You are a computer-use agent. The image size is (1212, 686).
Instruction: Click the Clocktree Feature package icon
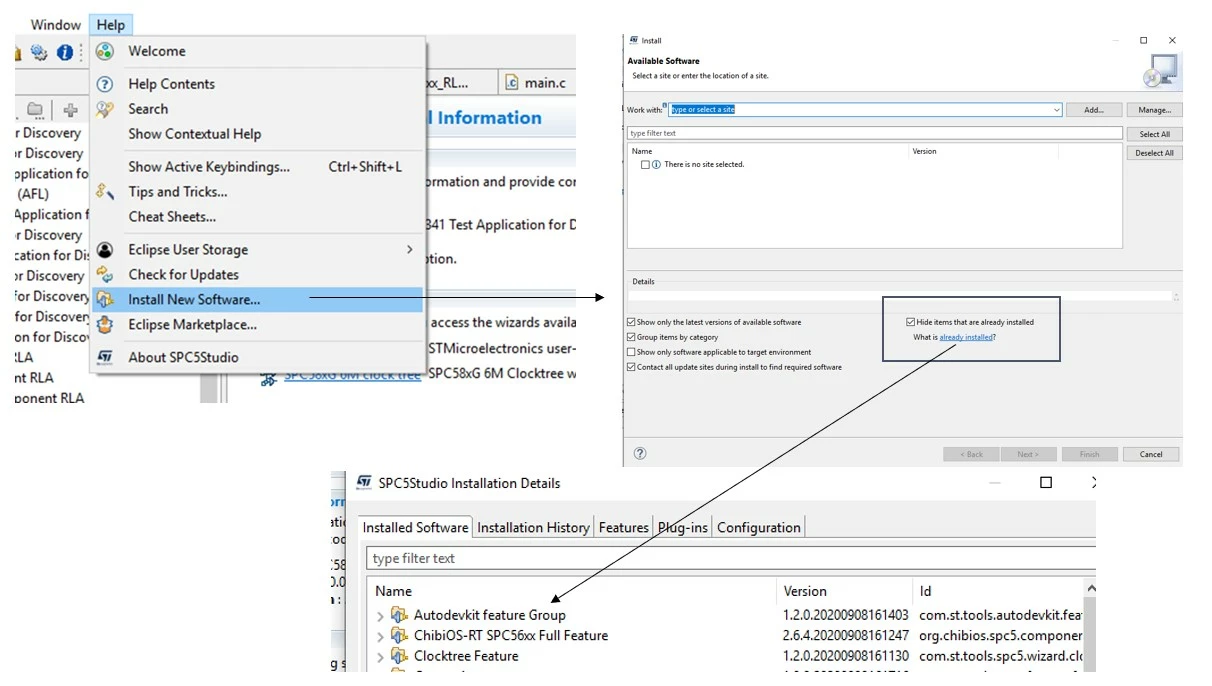click(x=400, y=656)
